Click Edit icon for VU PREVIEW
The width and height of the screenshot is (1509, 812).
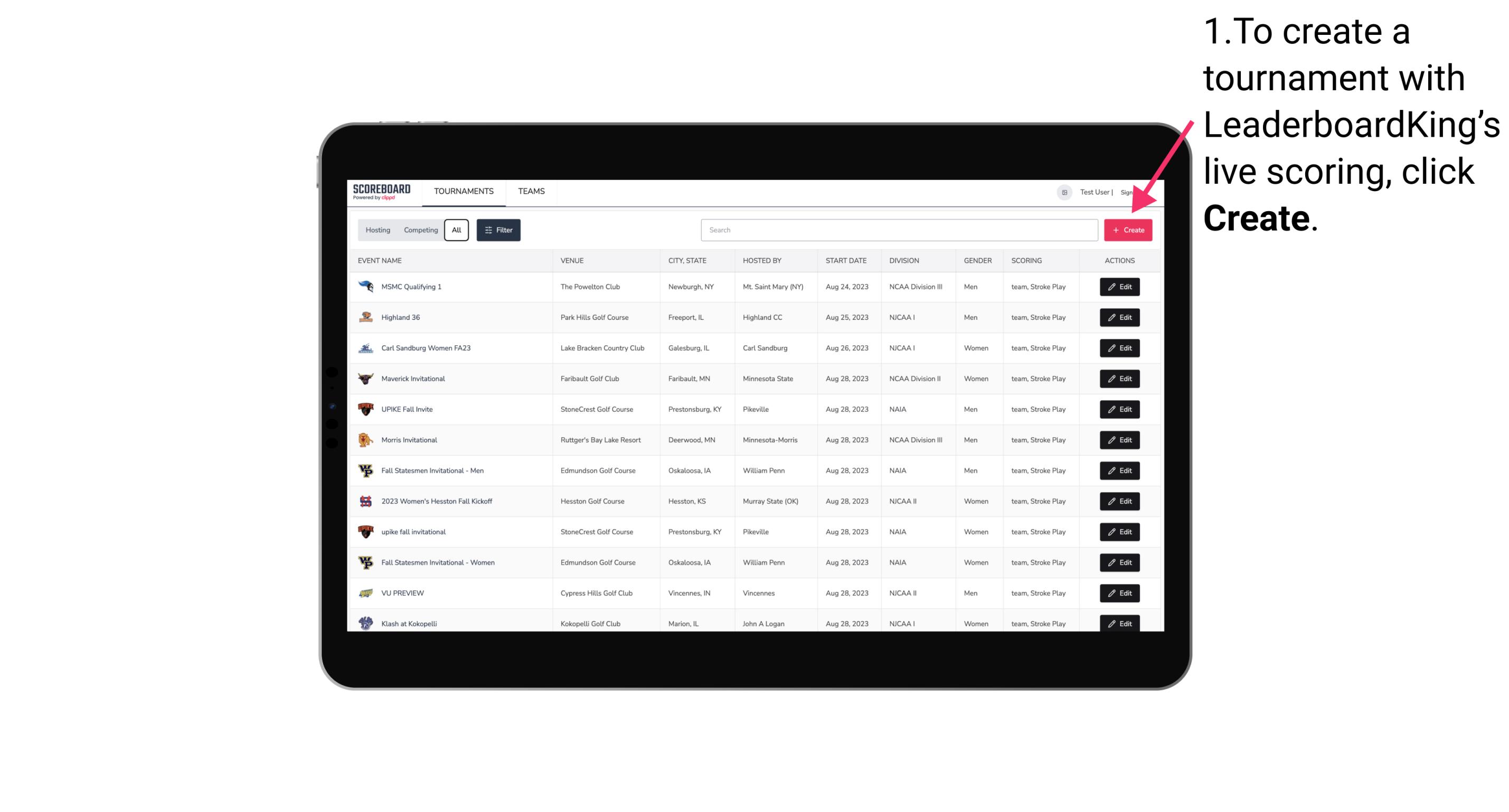point(1119,593)
